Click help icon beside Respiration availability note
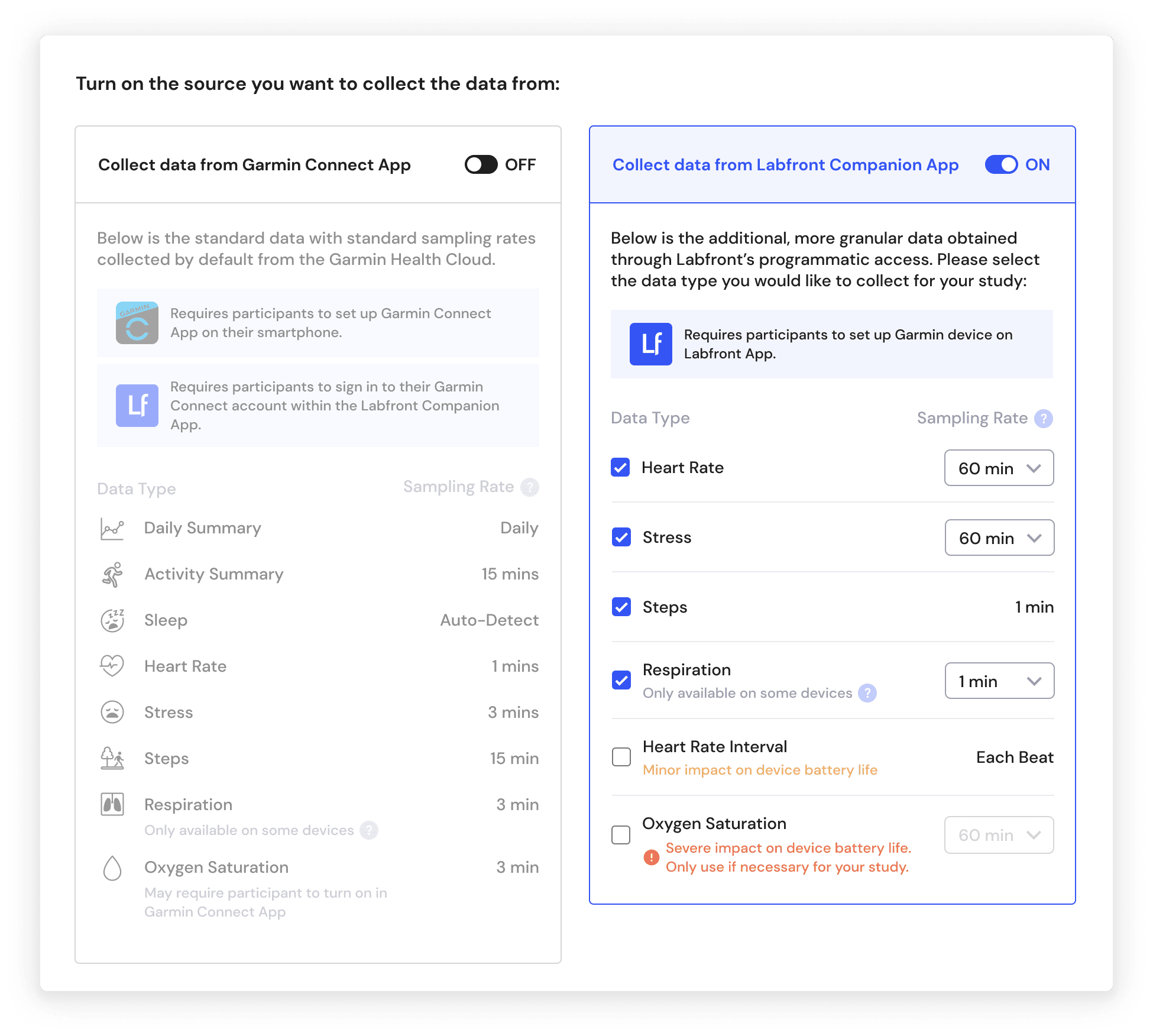This screenshot has width=1153, height=1036. [x=867, y=693]
